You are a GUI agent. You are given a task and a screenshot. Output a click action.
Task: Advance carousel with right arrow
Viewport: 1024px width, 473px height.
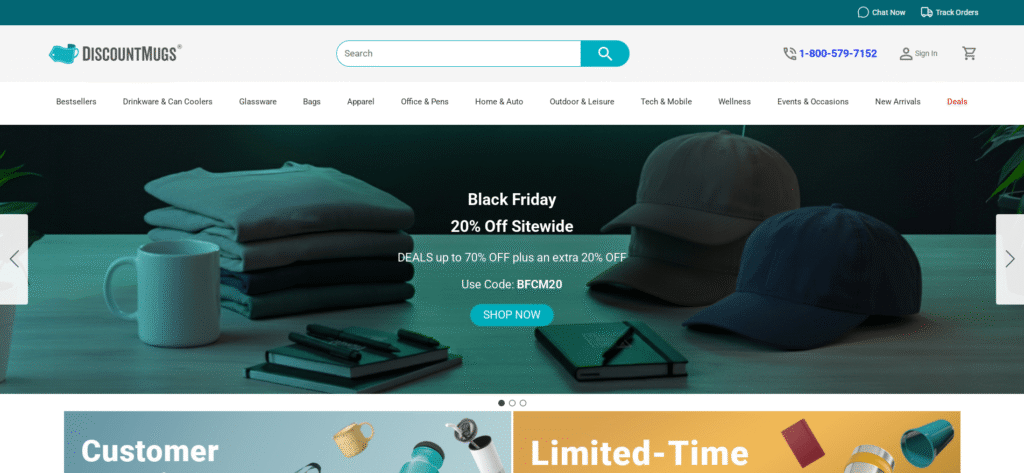coord(1010,259)
